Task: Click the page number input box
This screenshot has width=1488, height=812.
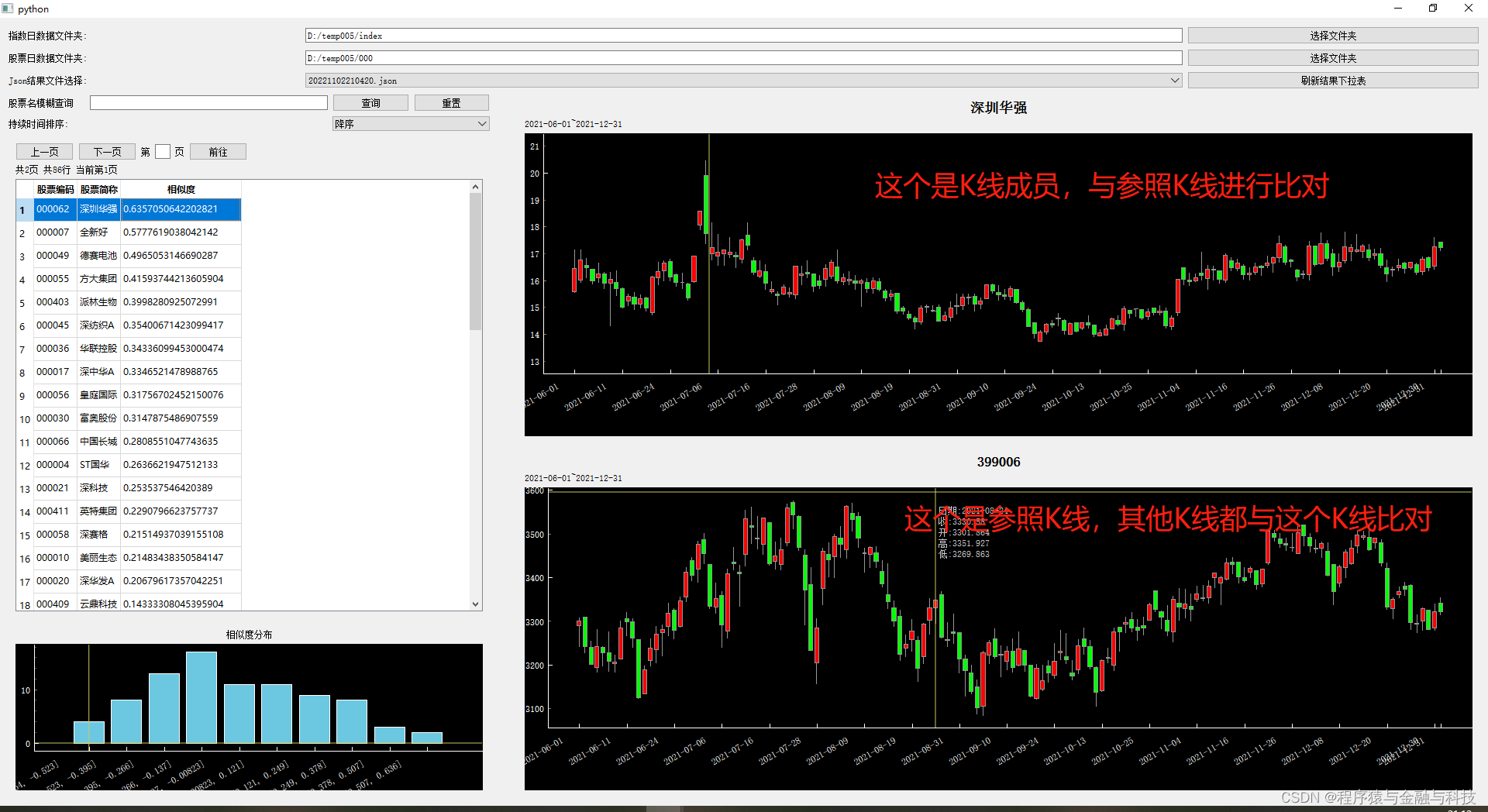Action: coord(163,151)
